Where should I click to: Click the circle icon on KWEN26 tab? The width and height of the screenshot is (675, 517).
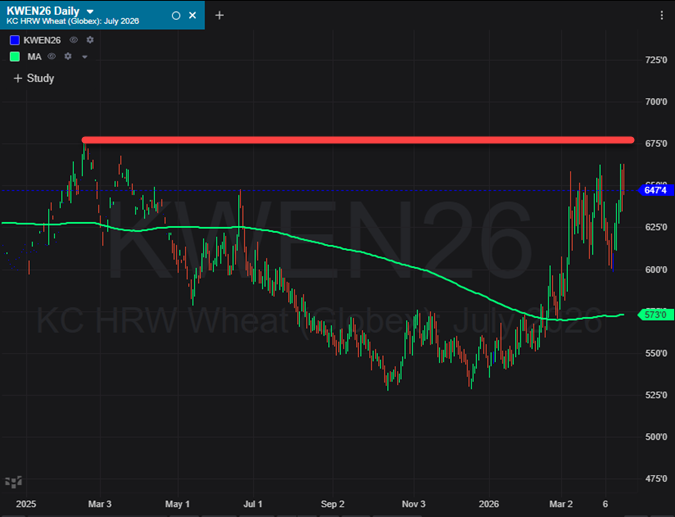(176, 15)
